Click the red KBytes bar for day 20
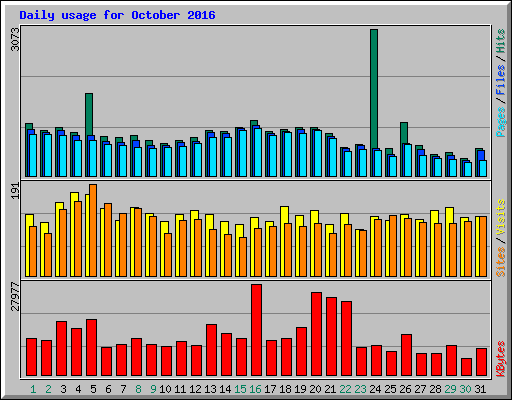 pos(316,334)
